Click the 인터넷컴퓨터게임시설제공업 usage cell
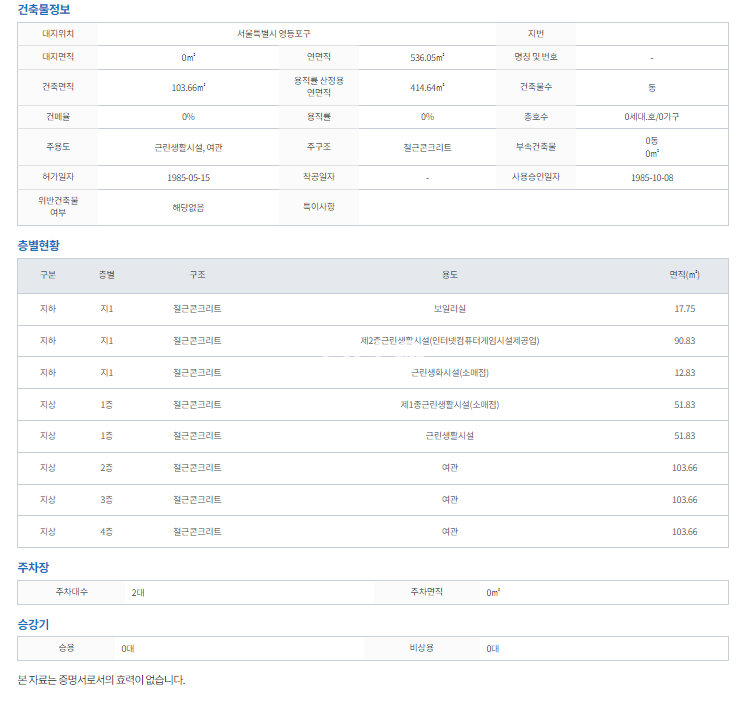 tap(450, 341)
